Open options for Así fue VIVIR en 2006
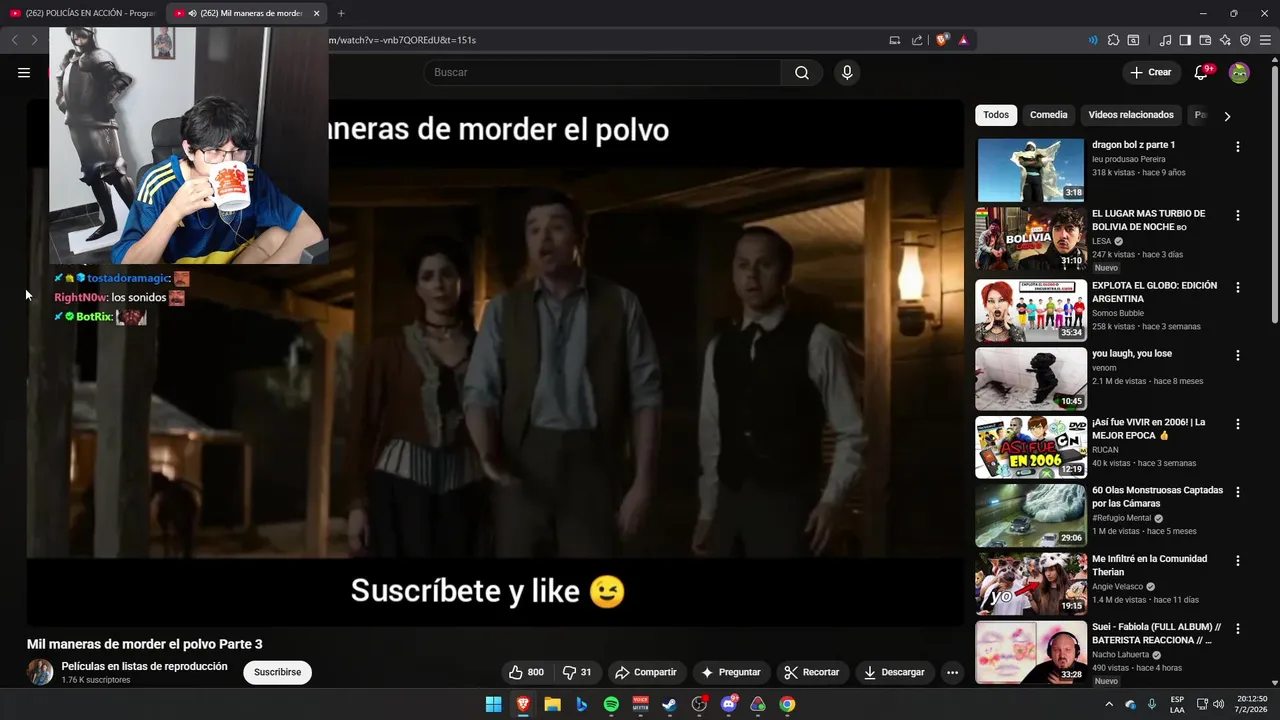Viewport: 1280px width, 720px height. 1238,424
